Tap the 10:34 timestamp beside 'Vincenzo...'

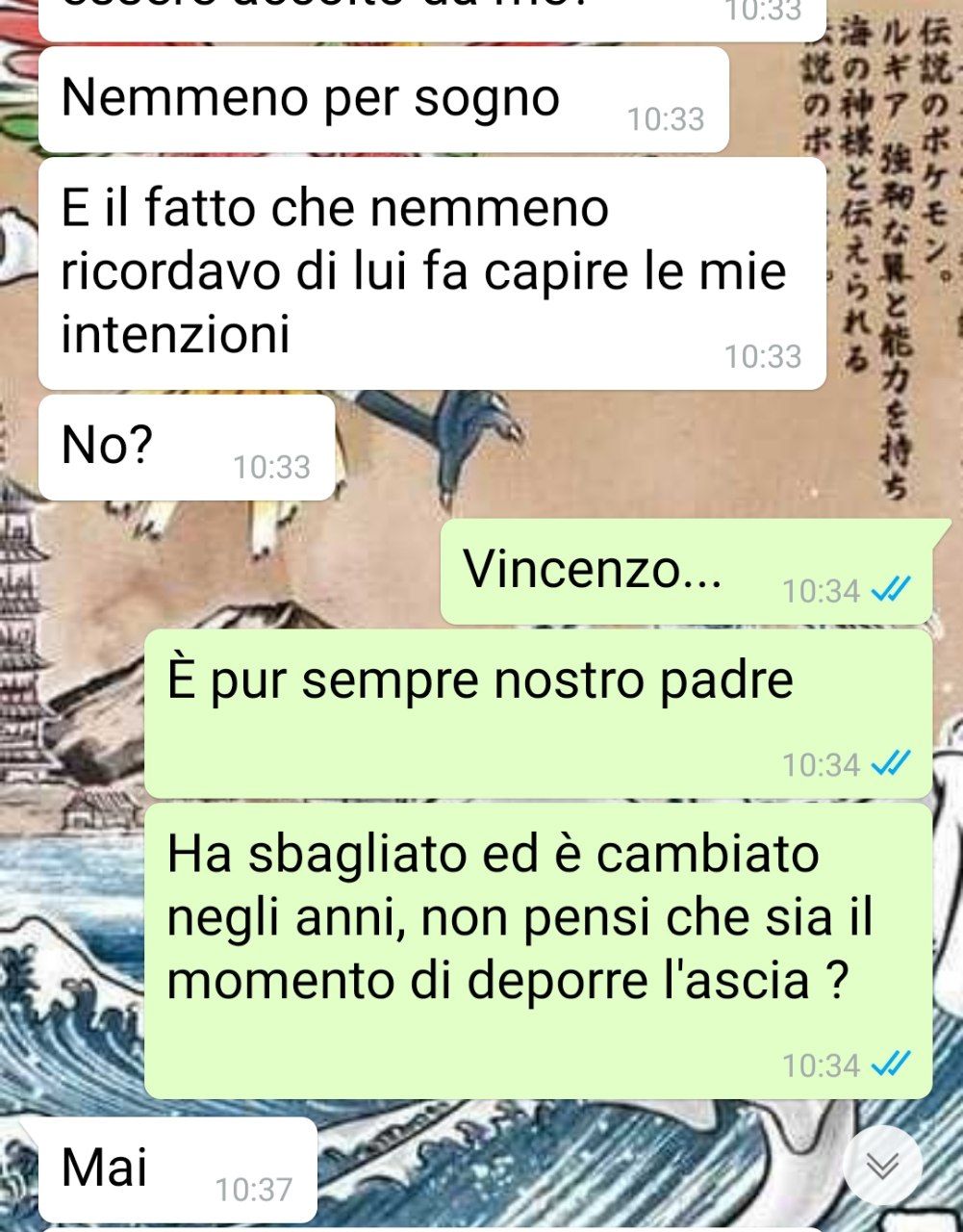tap(821, 591)
